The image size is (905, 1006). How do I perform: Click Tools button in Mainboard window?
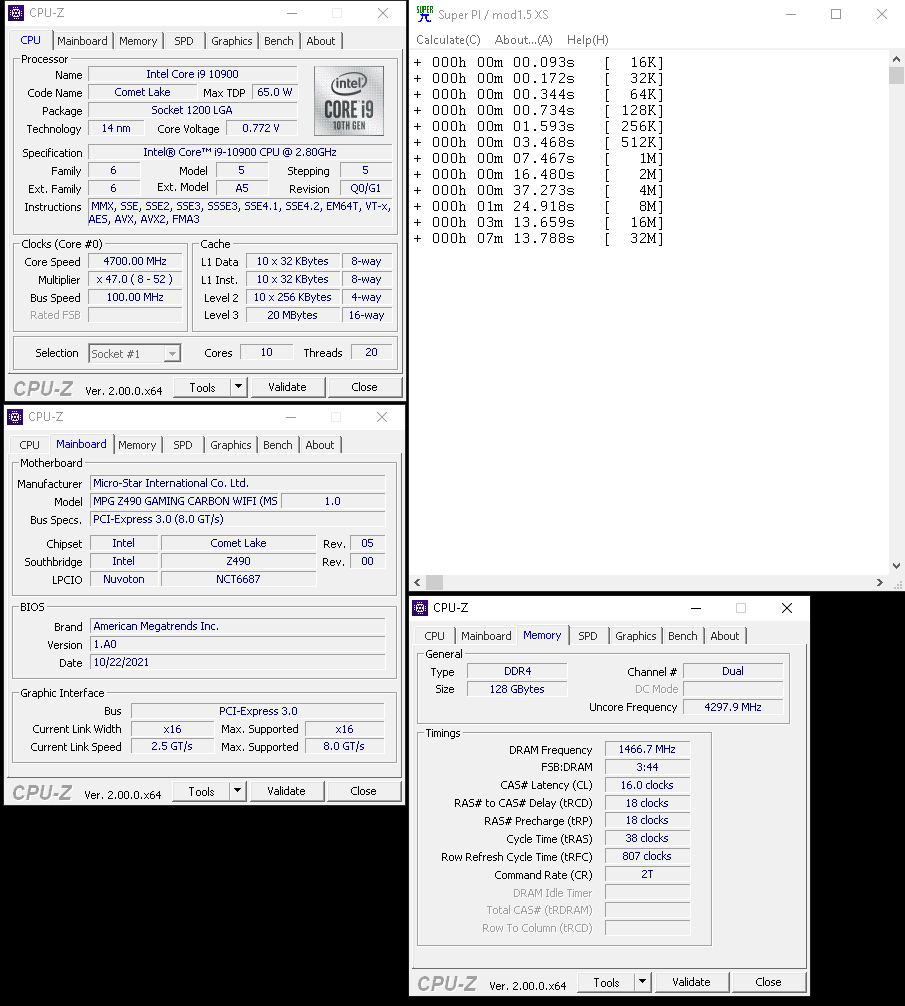(201, 791)
